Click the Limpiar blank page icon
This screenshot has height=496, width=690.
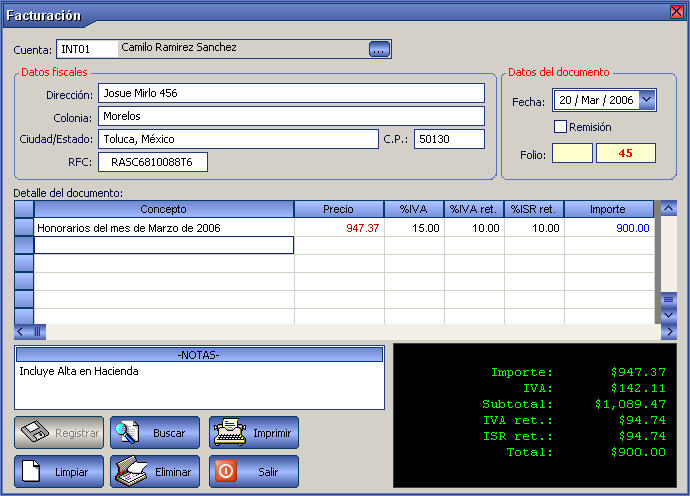[31, 471]
